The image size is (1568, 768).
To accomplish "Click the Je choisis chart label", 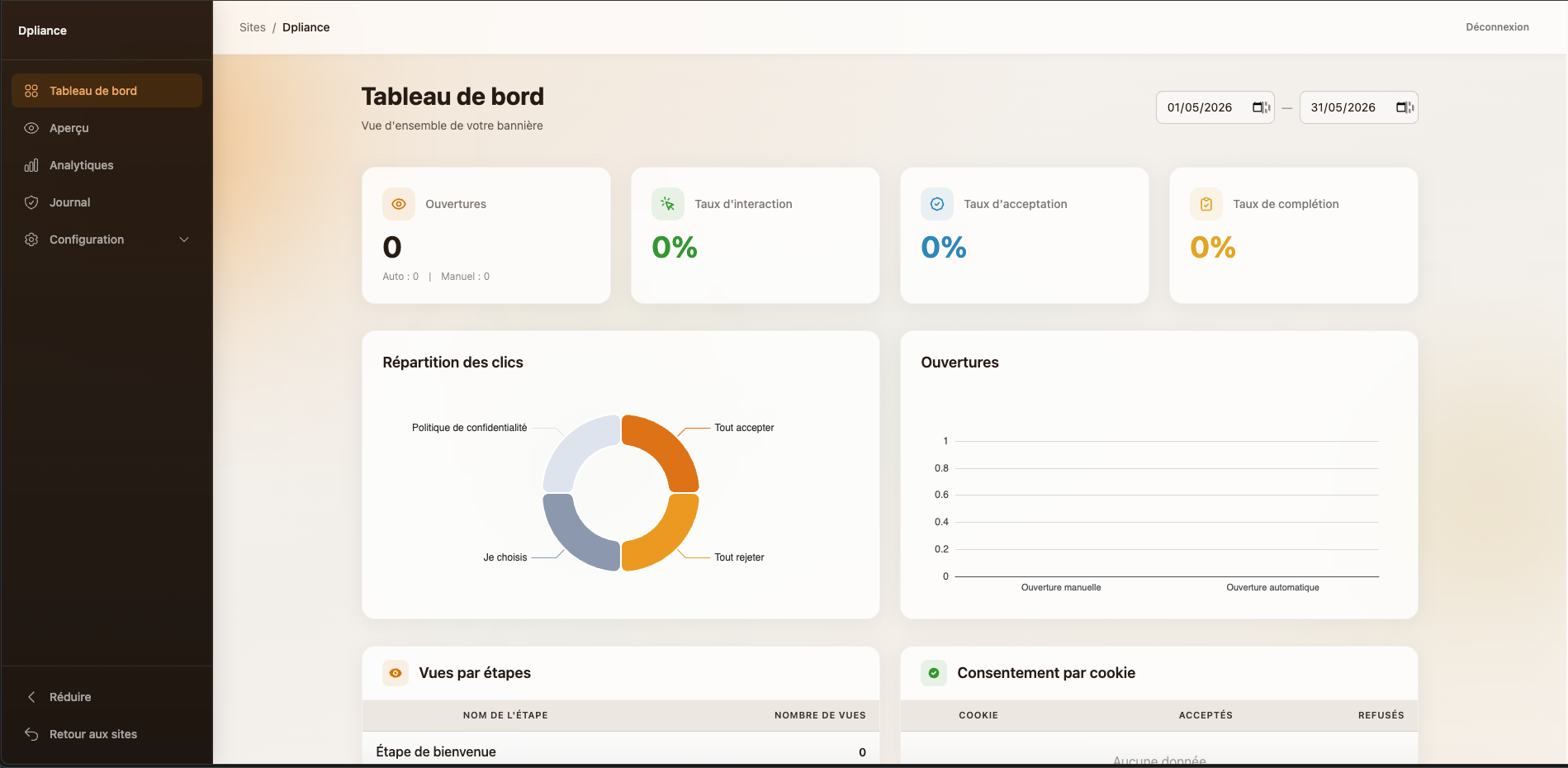I will pyautogui.click(x=505, y=557).
